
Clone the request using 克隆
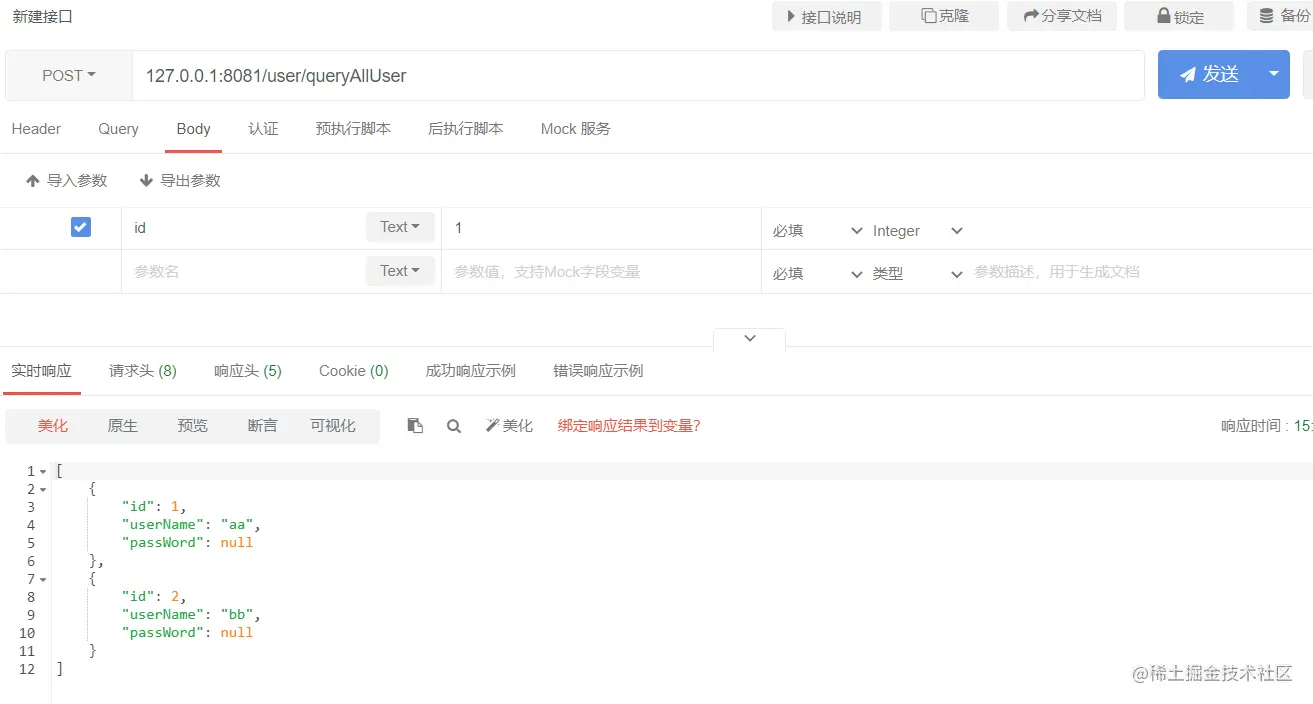click(x=943, y=16)
